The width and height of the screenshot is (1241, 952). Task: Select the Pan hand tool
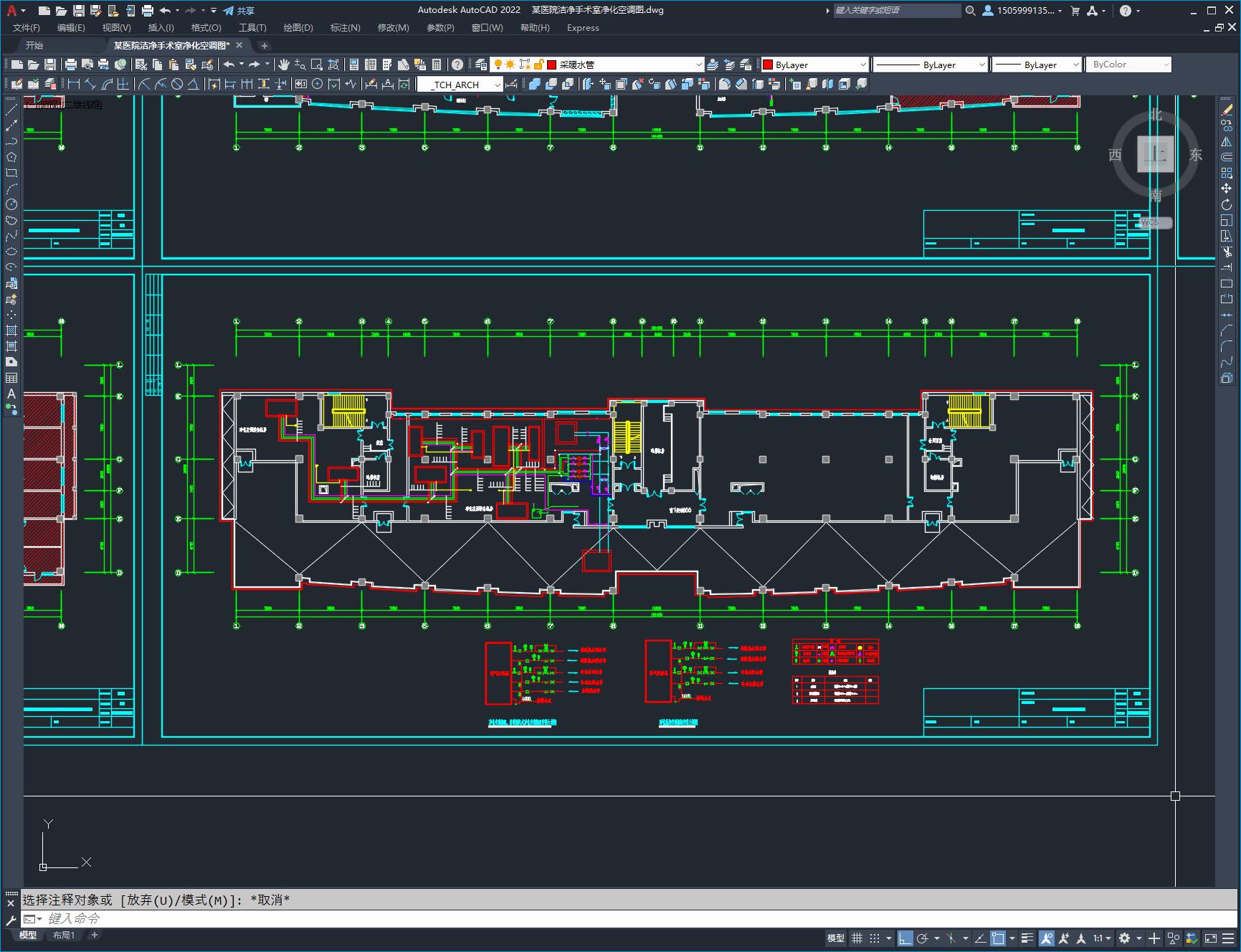(284, 65)
